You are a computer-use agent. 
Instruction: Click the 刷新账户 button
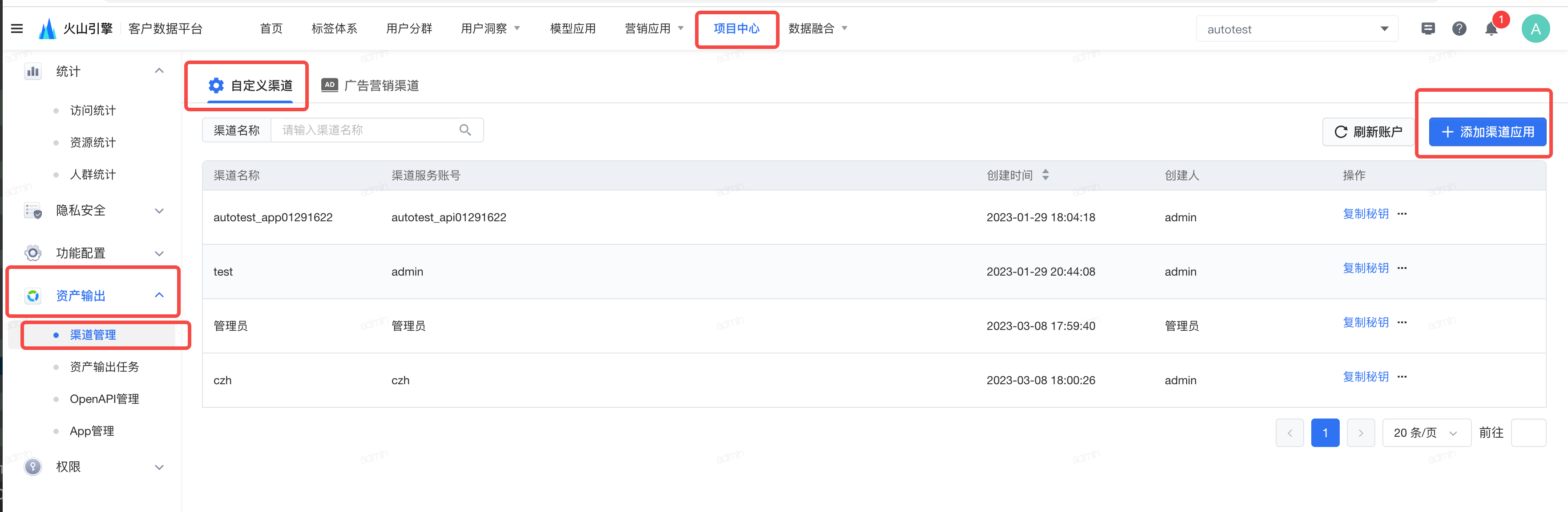click(x=1368, y=132)
